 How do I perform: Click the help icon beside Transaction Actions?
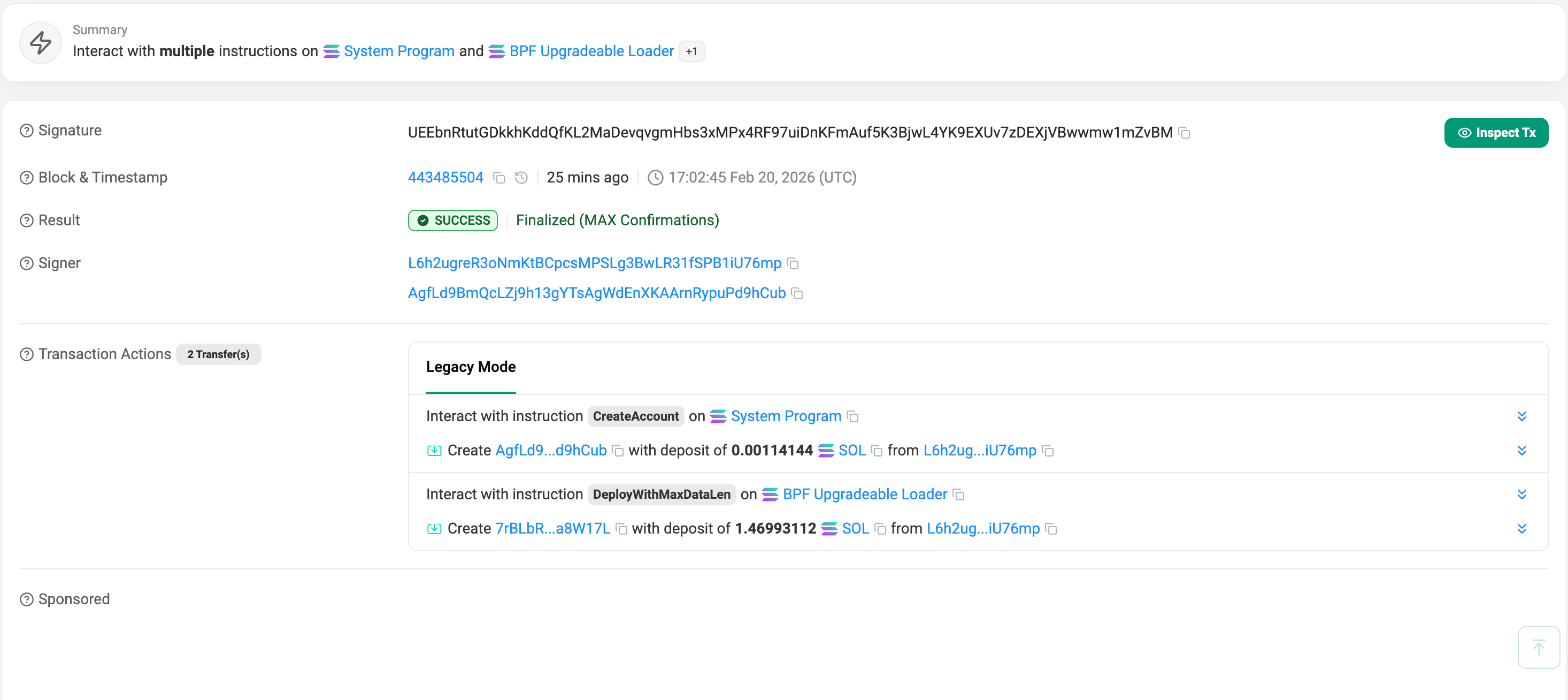[26, 355]
